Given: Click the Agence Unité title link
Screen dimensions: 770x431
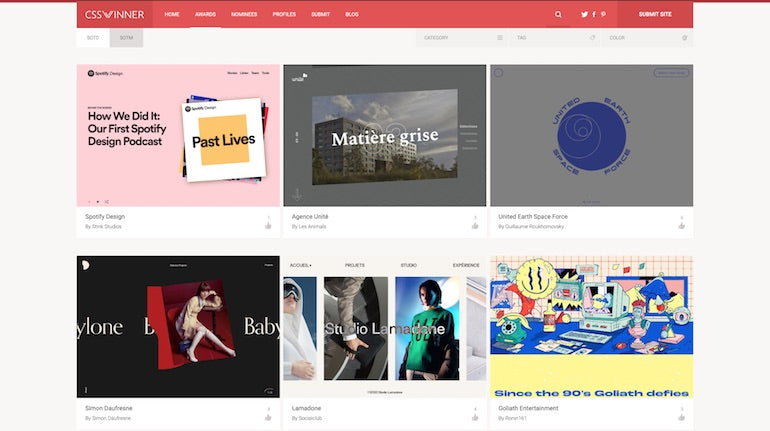Looking at the screenshot, I should [310, 216].
